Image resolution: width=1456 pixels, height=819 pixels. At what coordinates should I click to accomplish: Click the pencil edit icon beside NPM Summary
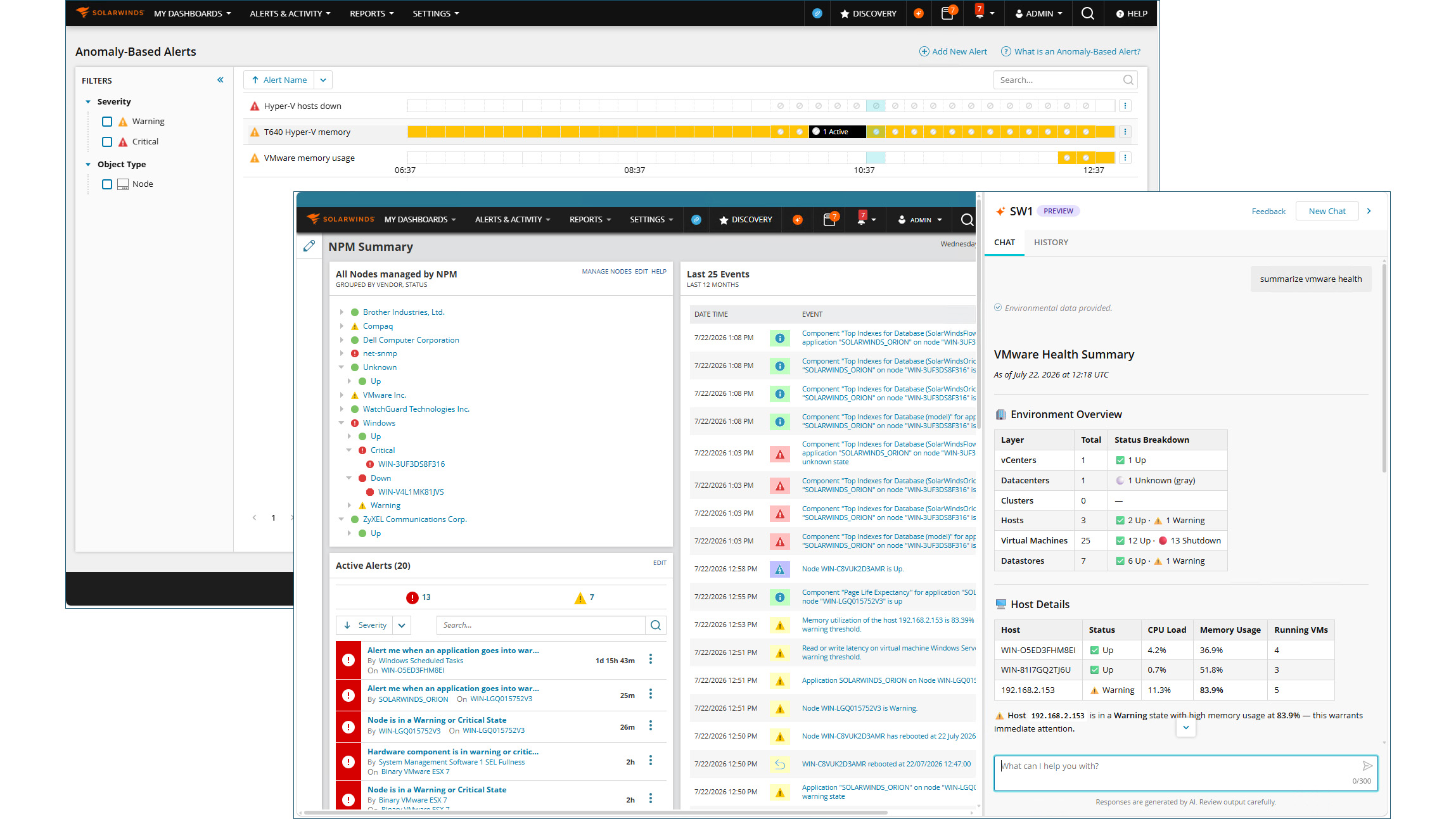pos(309,246)
